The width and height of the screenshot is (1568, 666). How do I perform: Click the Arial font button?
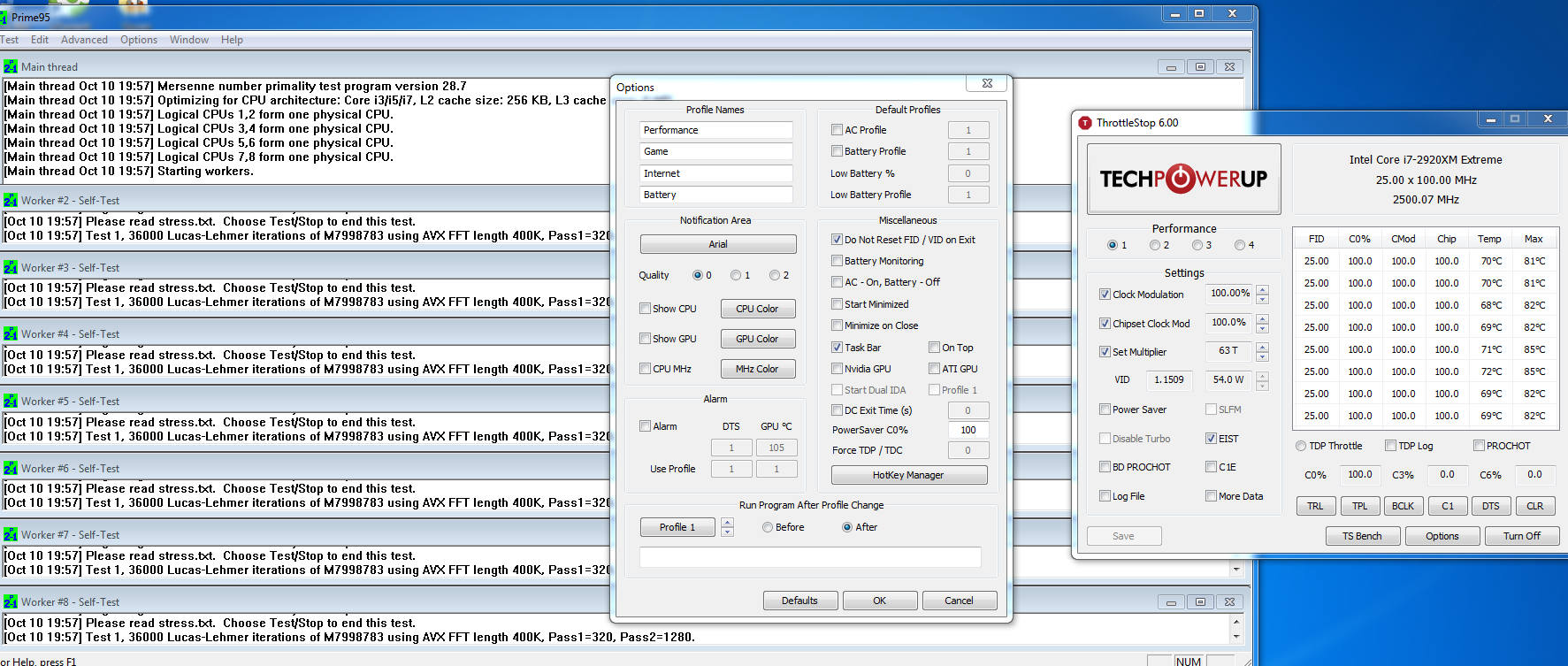coord(718,244)
